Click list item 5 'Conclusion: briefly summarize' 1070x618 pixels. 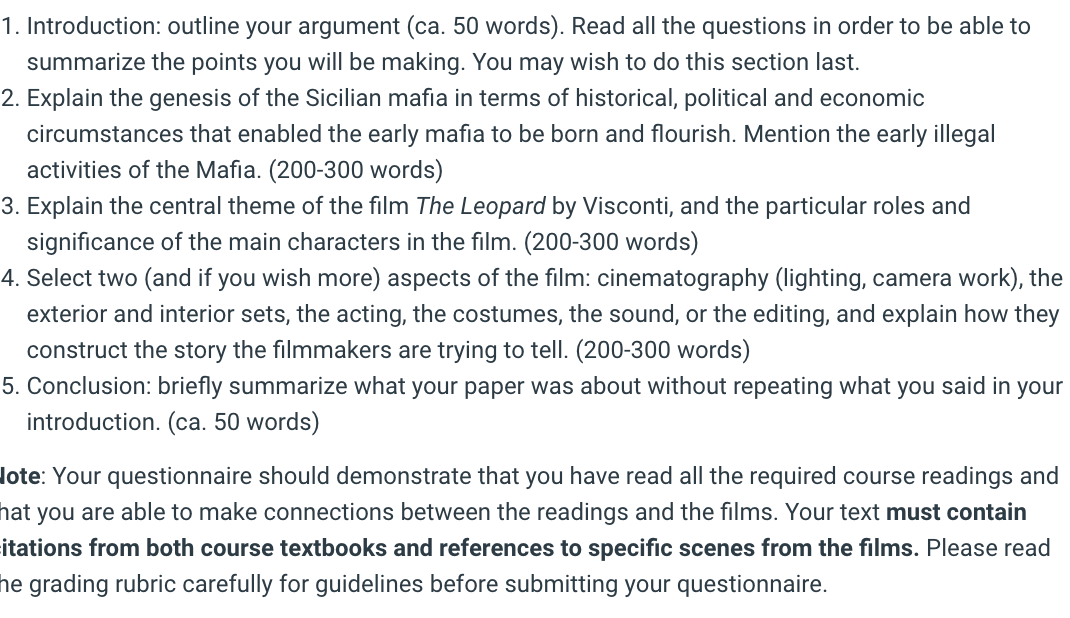click(x=532, y=404)
